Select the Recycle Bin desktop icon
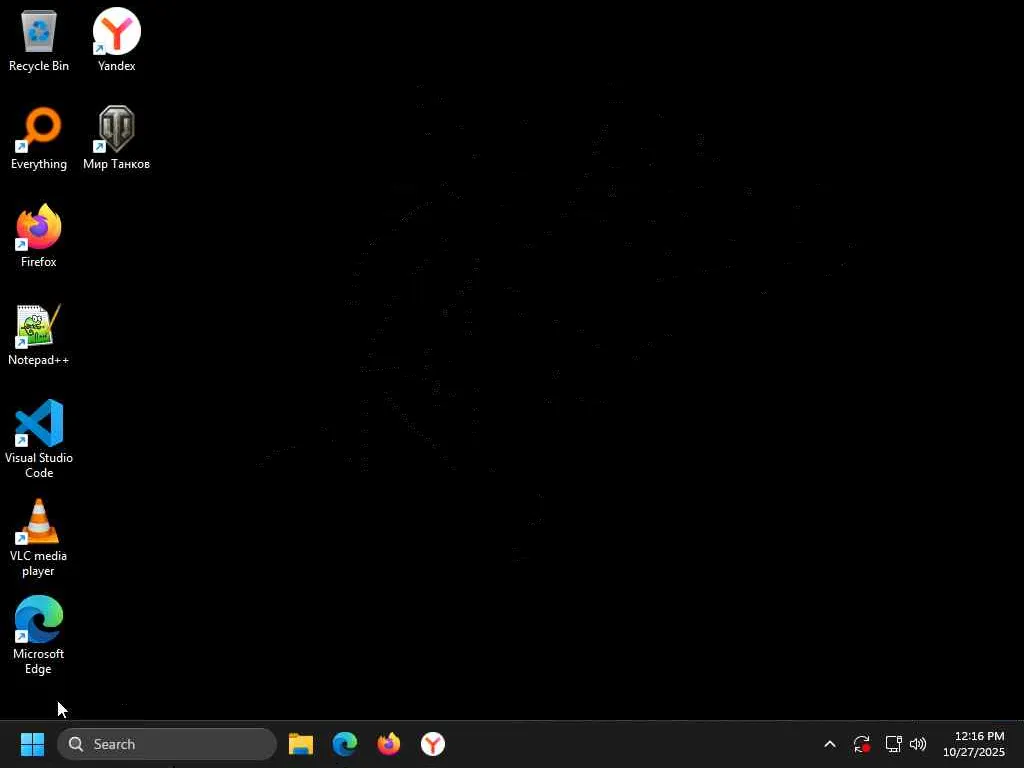 click(x=39, y=40)
